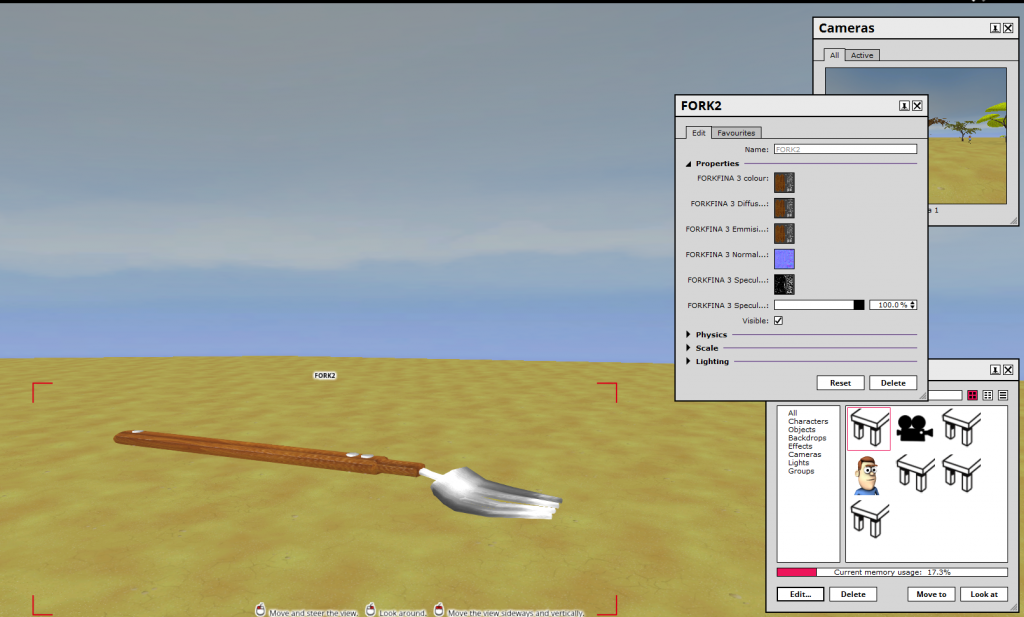Viewport: 1024px width, 617px height.
Task: Select the Groups category filter
Action: click(801, 471)
